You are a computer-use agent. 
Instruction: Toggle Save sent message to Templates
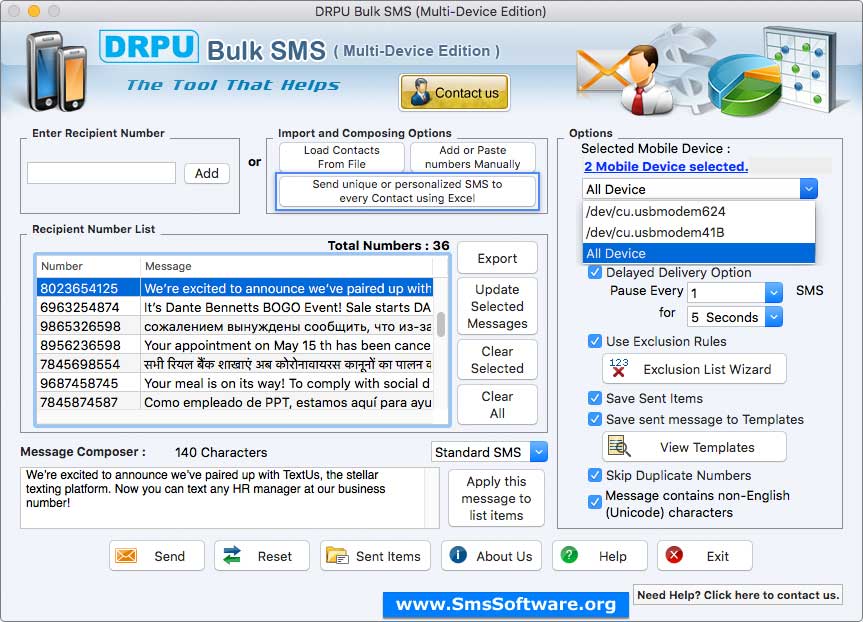point(594,419)
